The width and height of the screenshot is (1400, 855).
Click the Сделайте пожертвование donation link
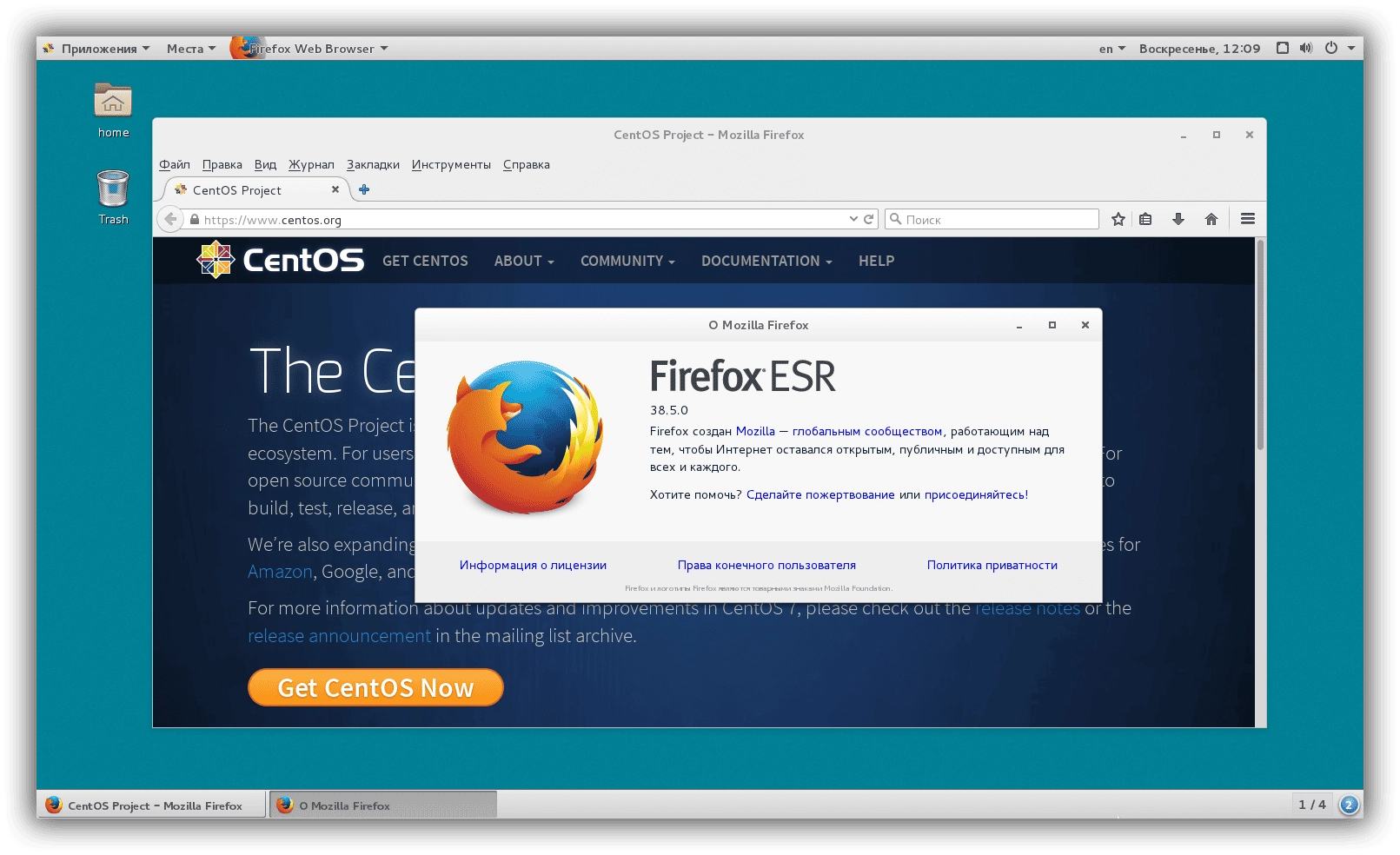tap(820, 494)
